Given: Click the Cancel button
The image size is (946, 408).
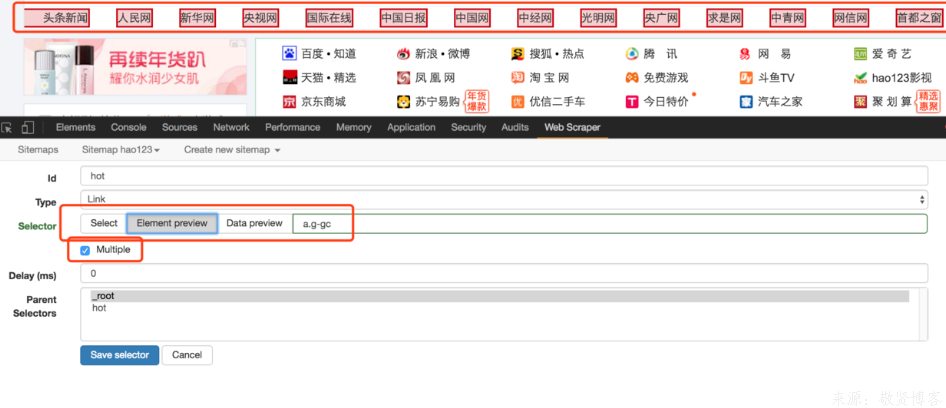Looking at the screenshot, I should pyautogui.click(x=187, y=355).
